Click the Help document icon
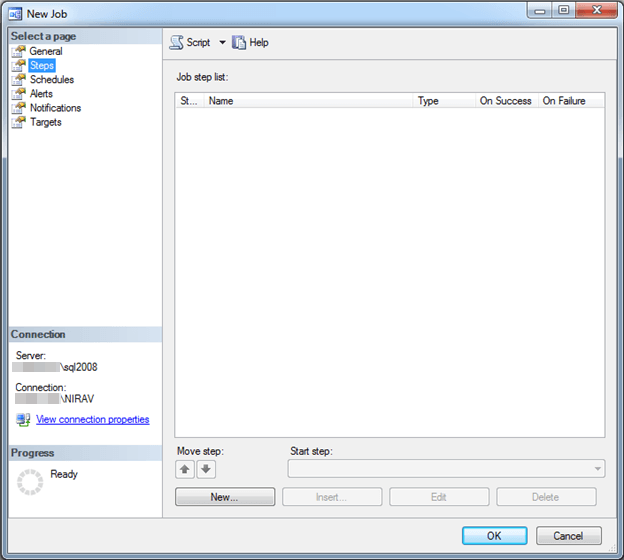The width and height of the screenshot is (624, 560). click(x=239, y=42)
